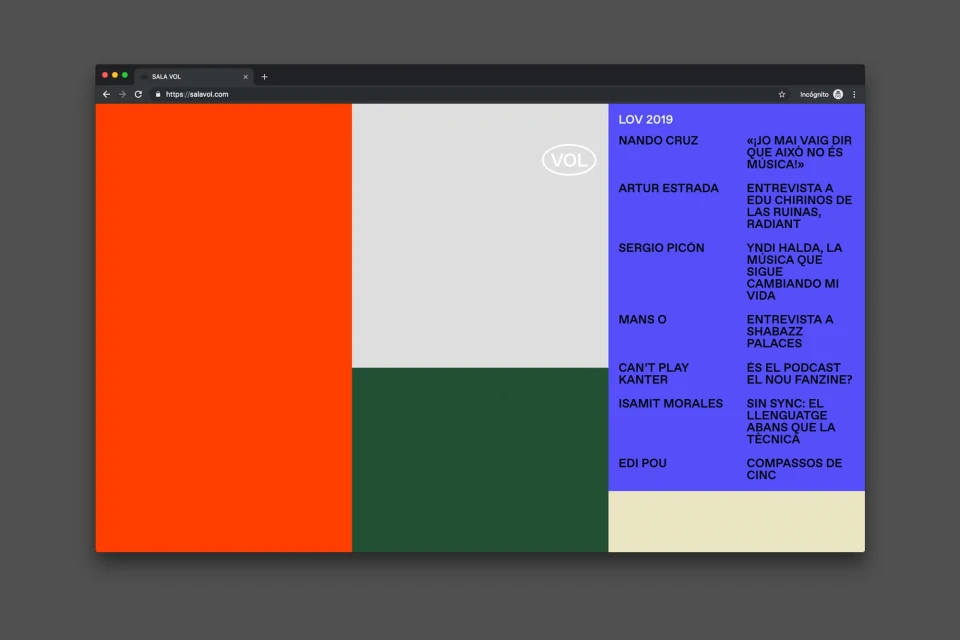Image resolution: width=960 pixels, height=640 pixels.
Task: Open Compassos de Cinc article
Action: [793, 469]
